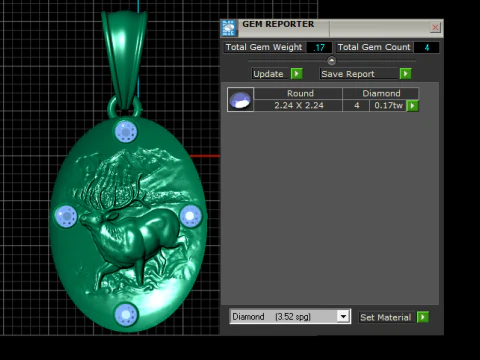This screenshot has width=480, height=360.
Task: Click the '0.17tw' weight cell
Action: pos(388,105)
